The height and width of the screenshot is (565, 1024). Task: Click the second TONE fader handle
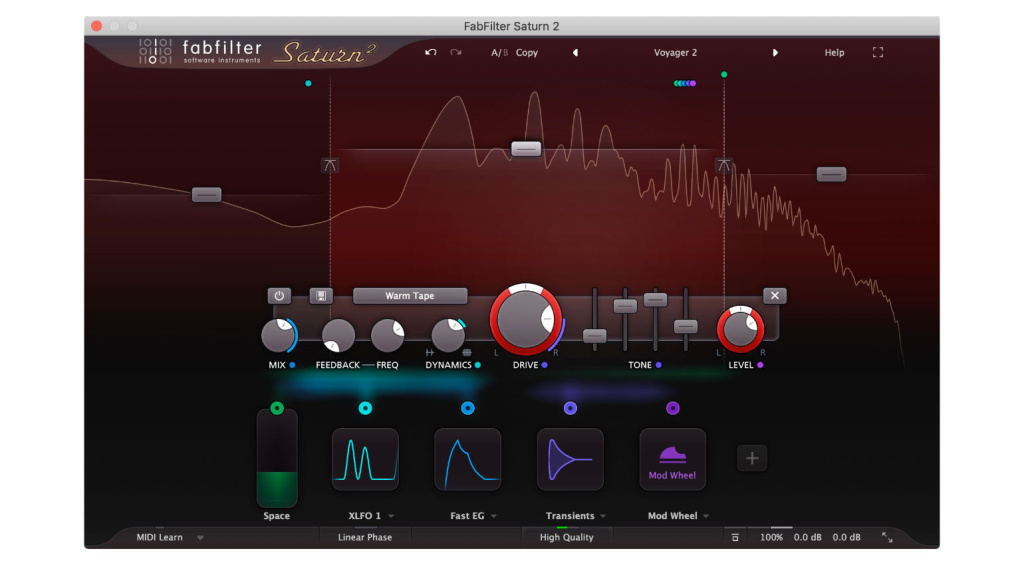click(x=625, y=306)
